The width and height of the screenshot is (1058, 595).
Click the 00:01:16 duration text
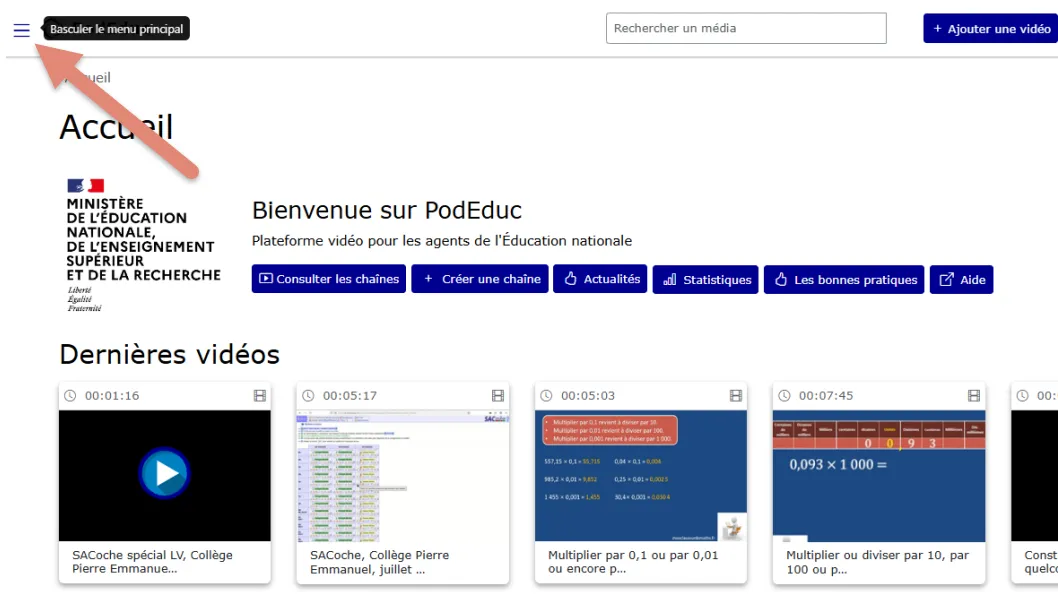tap(112, 396)
